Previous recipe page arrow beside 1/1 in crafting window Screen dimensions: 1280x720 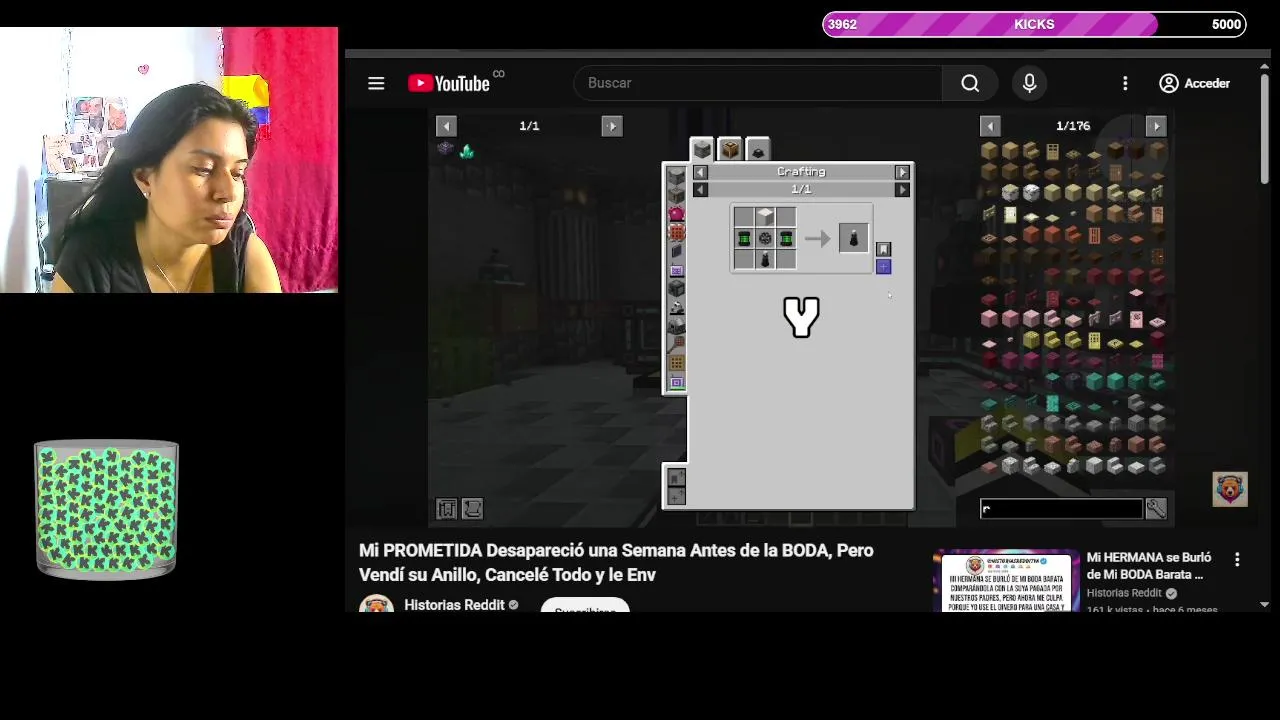tap(700, 190)
